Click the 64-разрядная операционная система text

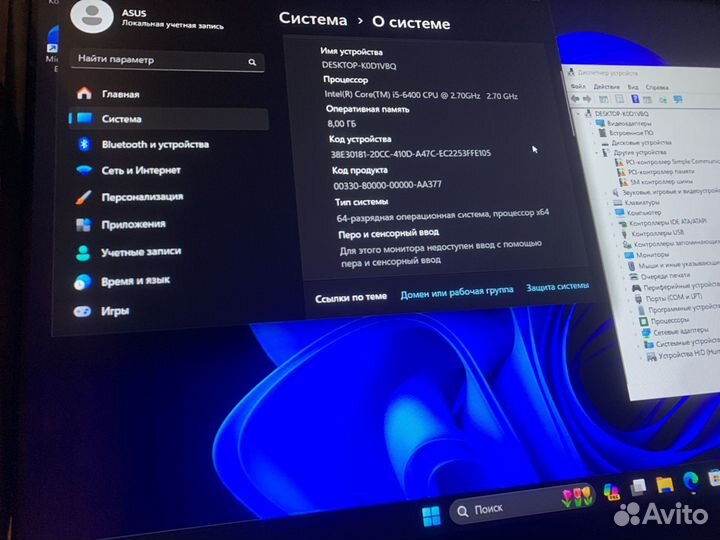click(442, 215)
